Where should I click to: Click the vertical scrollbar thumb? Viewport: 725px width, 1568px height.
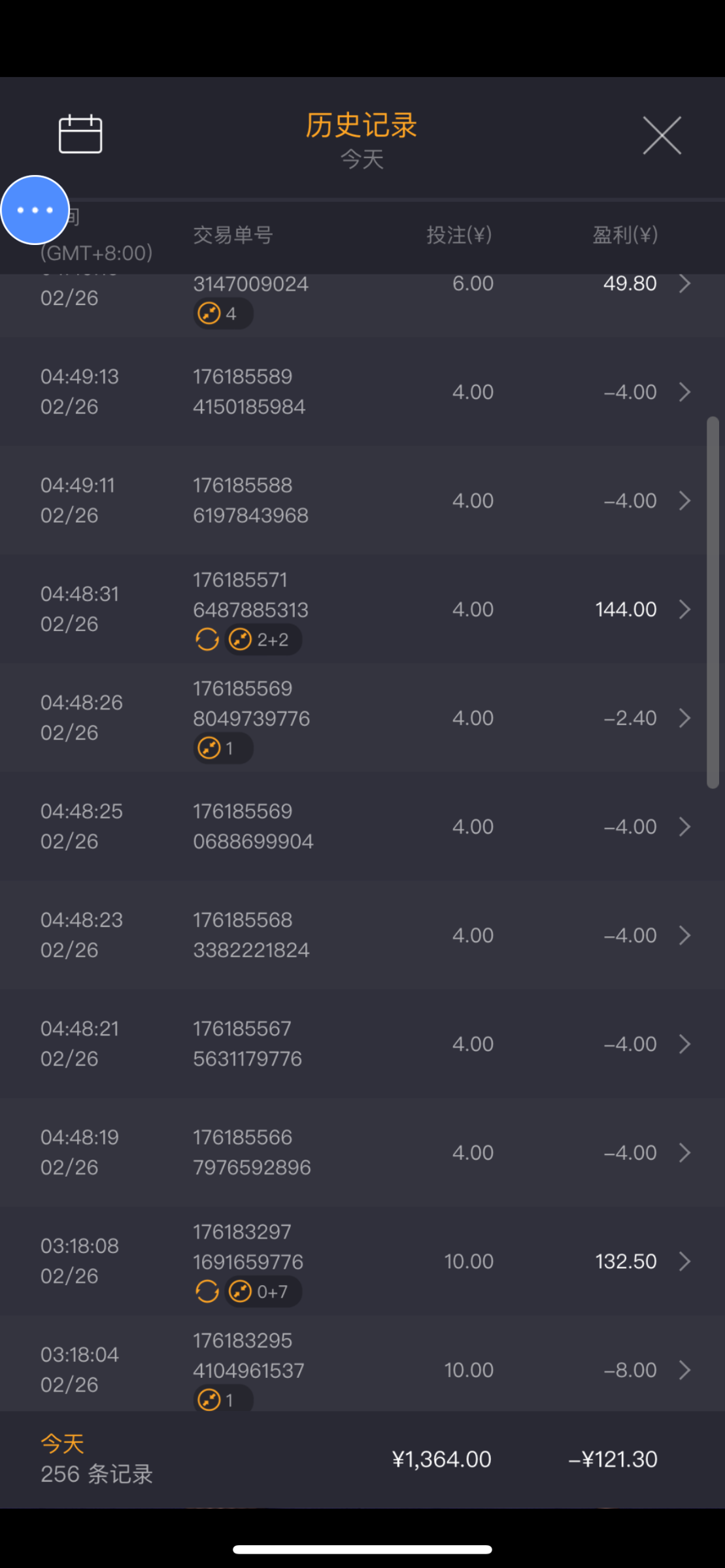pyautogui.click(x=713, y=602)
